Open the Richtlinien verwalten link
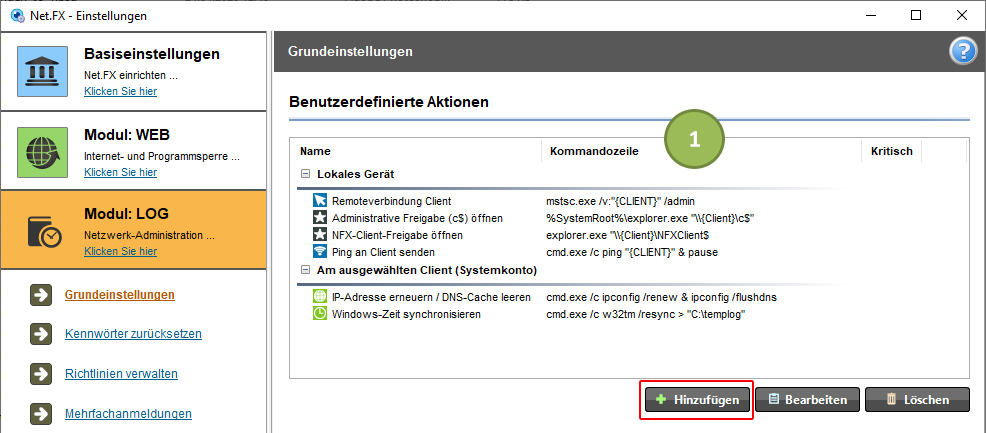Image resolution: width=986 pixels, height=433 pixels. point(121,374)
